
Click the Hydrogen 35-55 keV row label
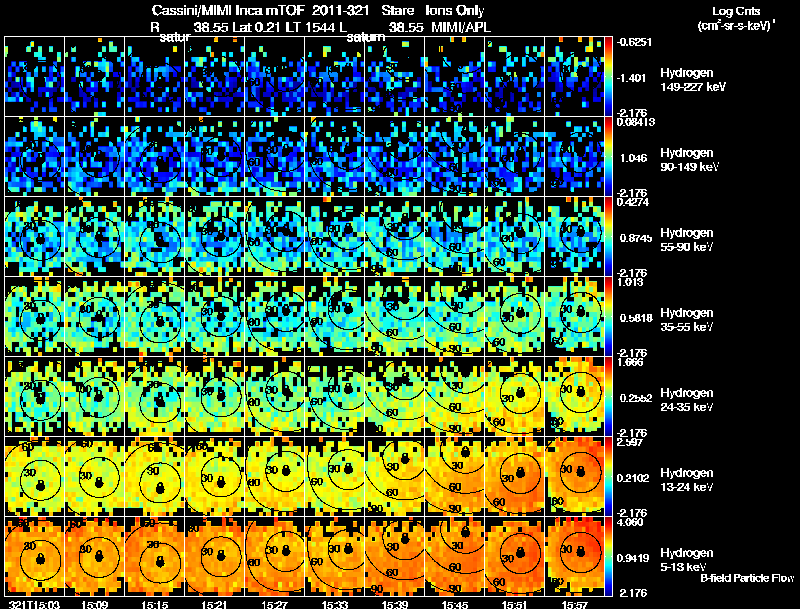(687, 320)
